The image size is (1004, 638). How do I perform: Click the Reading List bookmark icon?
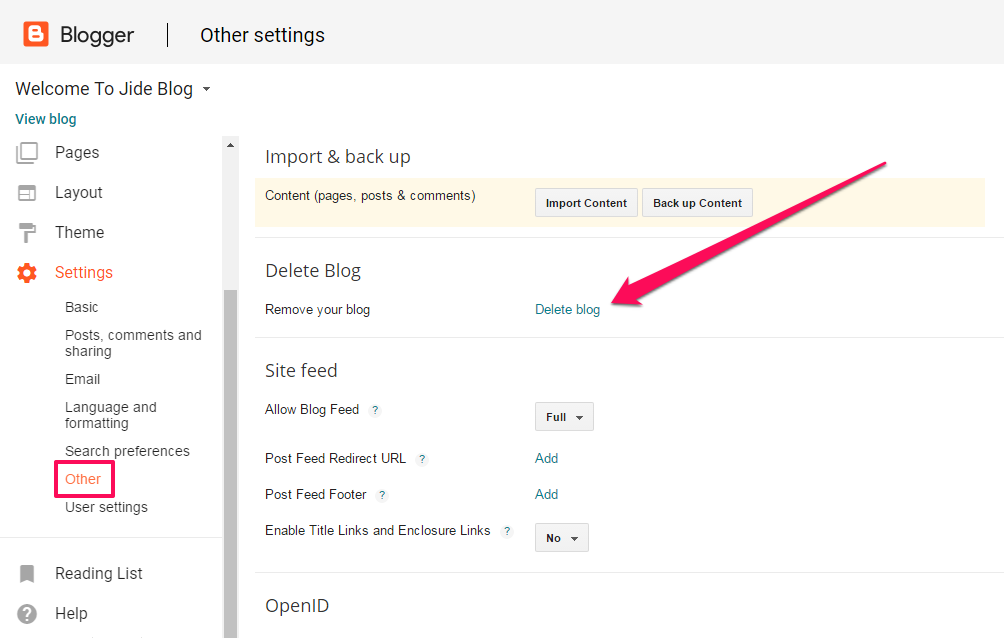(x=27, y=574)
